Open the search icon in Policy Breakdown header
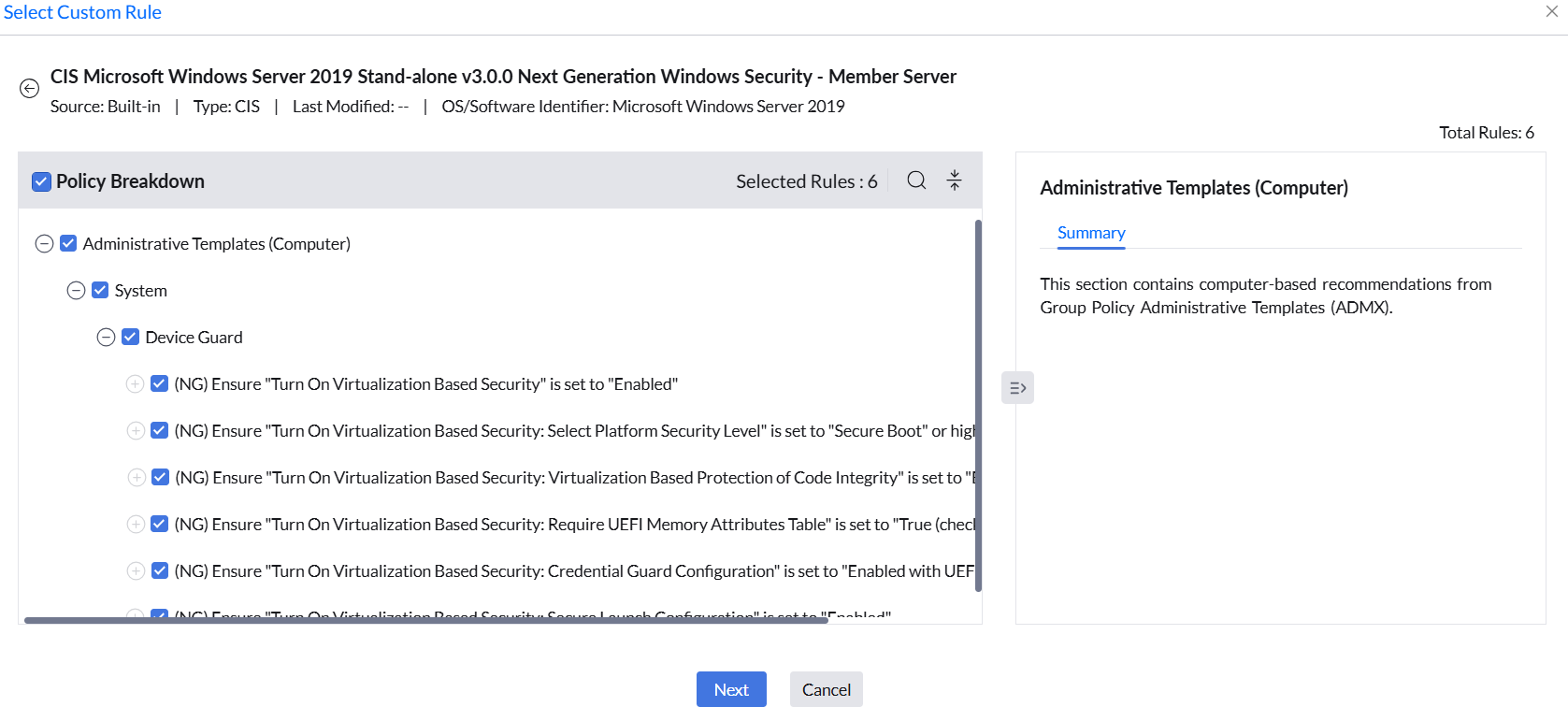Screen dimensions: 1568x721 916,180
